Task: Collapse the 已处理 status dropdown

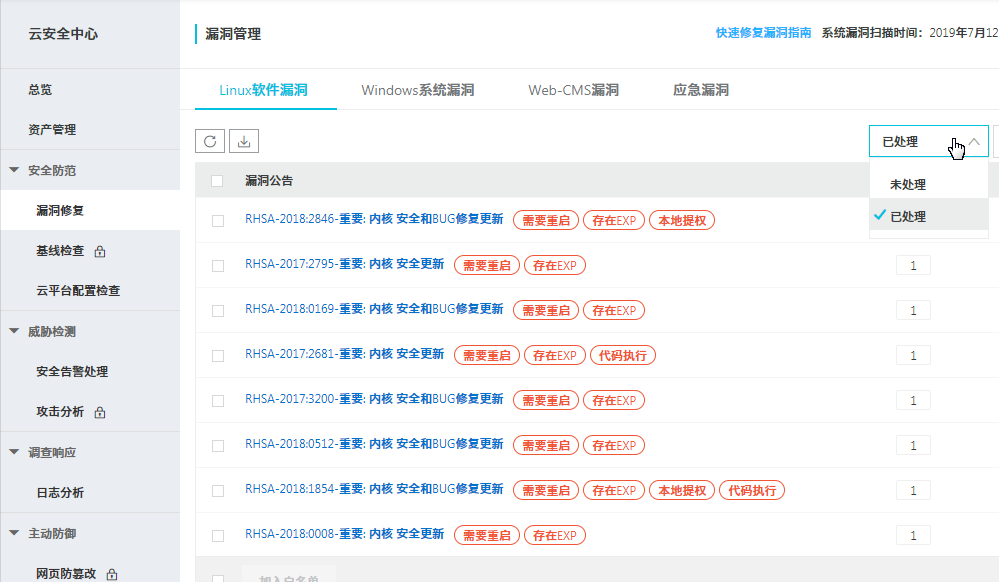Action: pos(928,141)
